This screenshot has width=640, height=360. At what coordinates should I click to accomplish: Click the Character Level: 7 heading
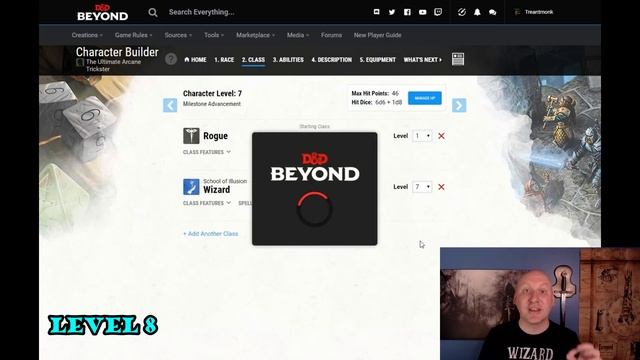click(212, 93)
